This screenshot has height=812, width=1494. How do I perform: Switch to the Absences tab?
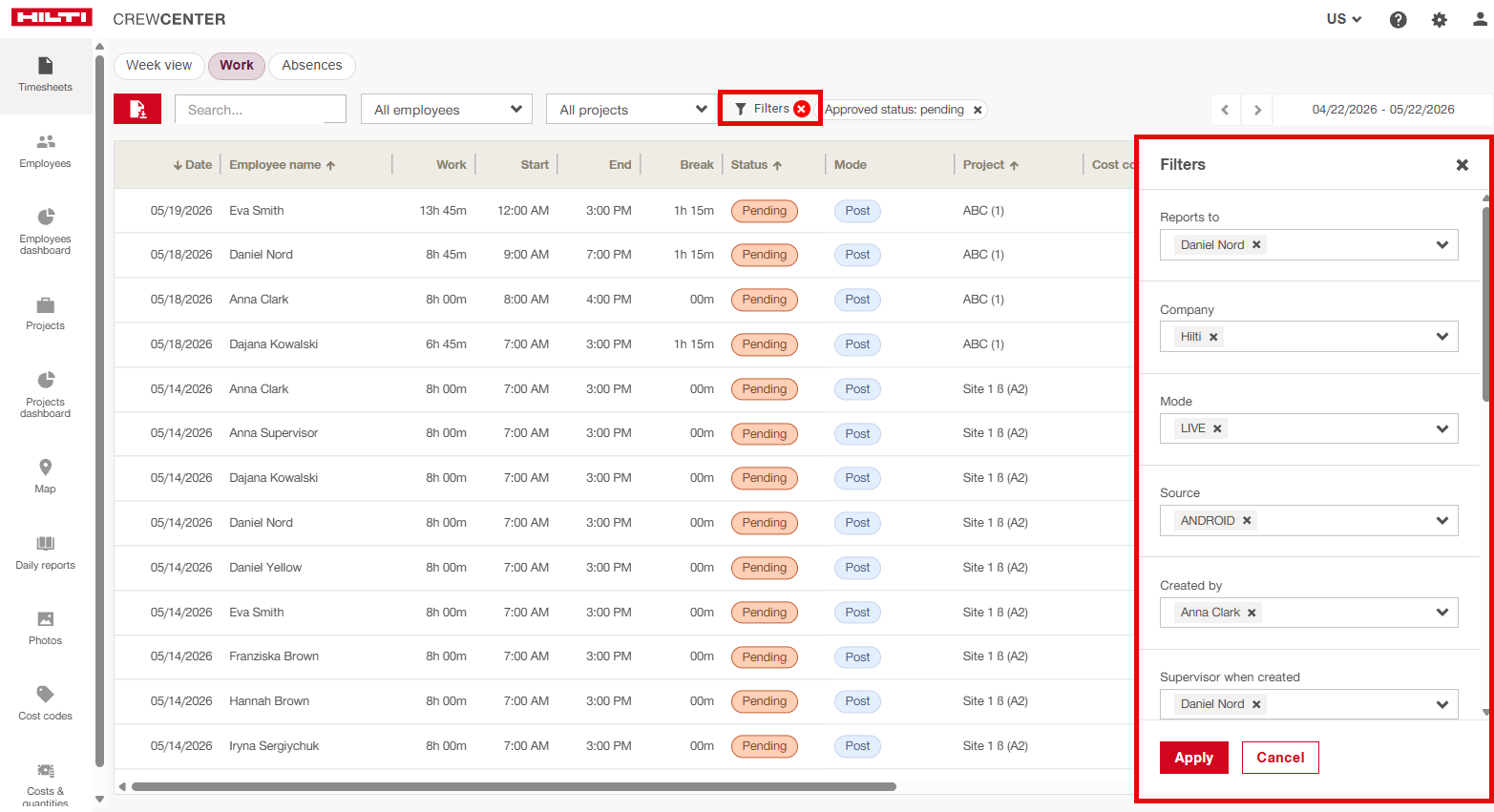[312, 66]
